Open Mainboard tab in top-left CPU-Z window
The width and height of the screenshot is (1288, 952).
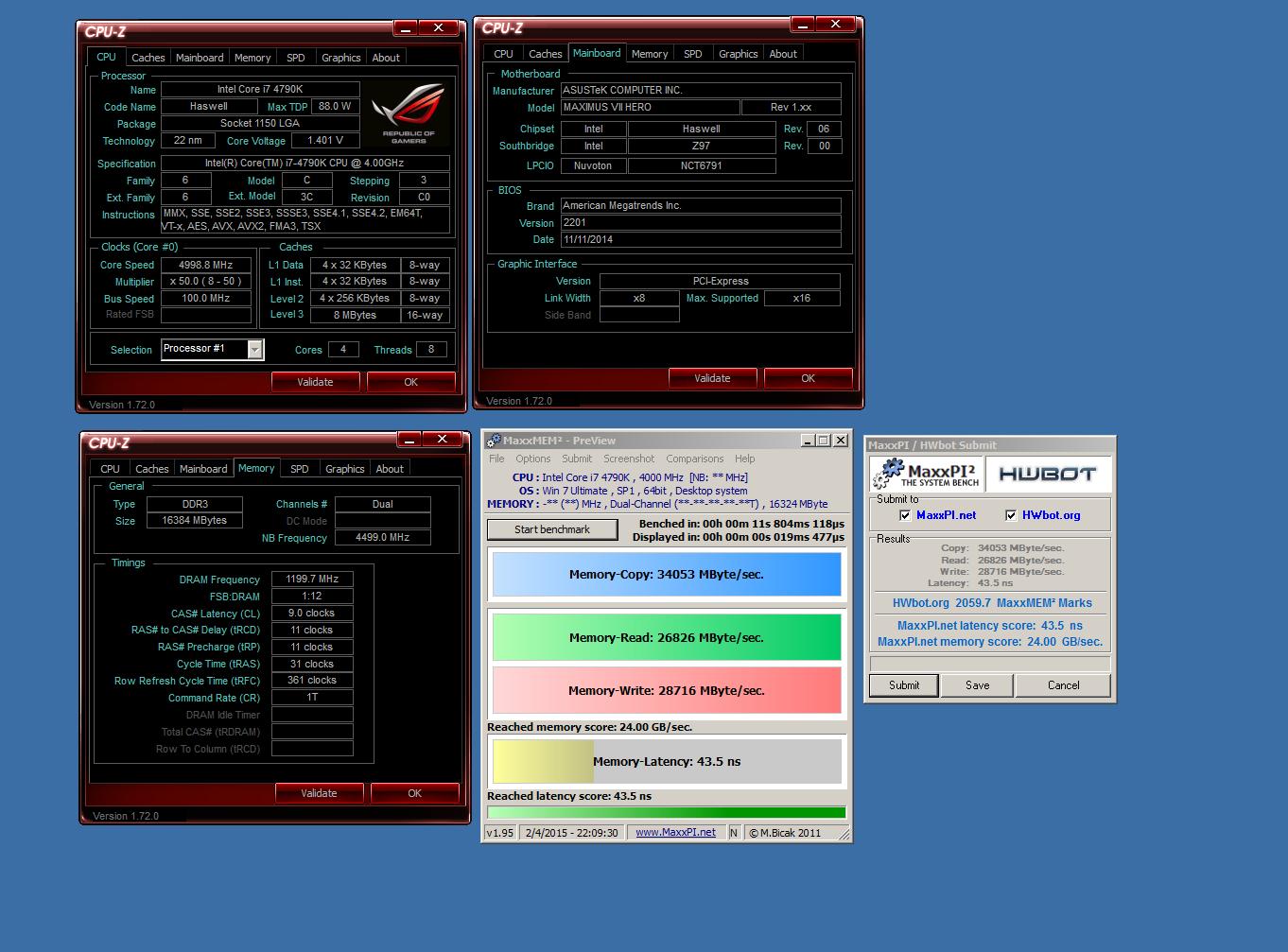click(200, 58)
